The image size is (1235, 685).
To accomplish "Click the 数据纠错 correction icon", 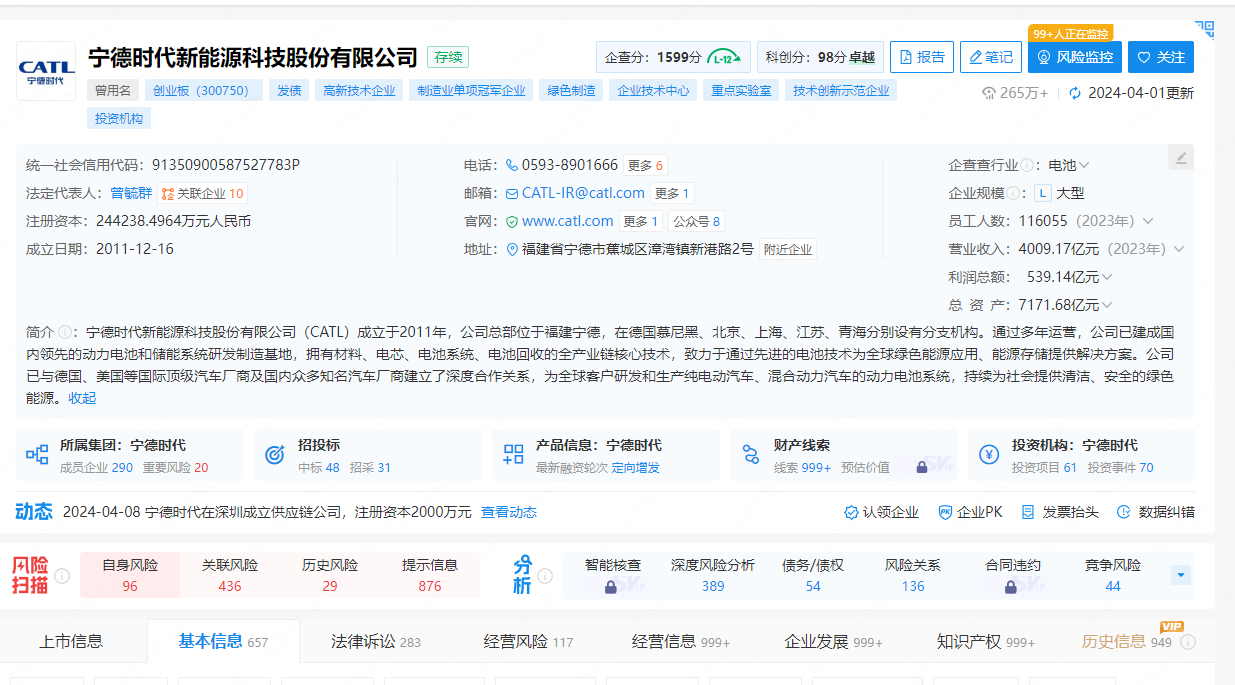I will pyautogui.click(x=1123, y=512).
